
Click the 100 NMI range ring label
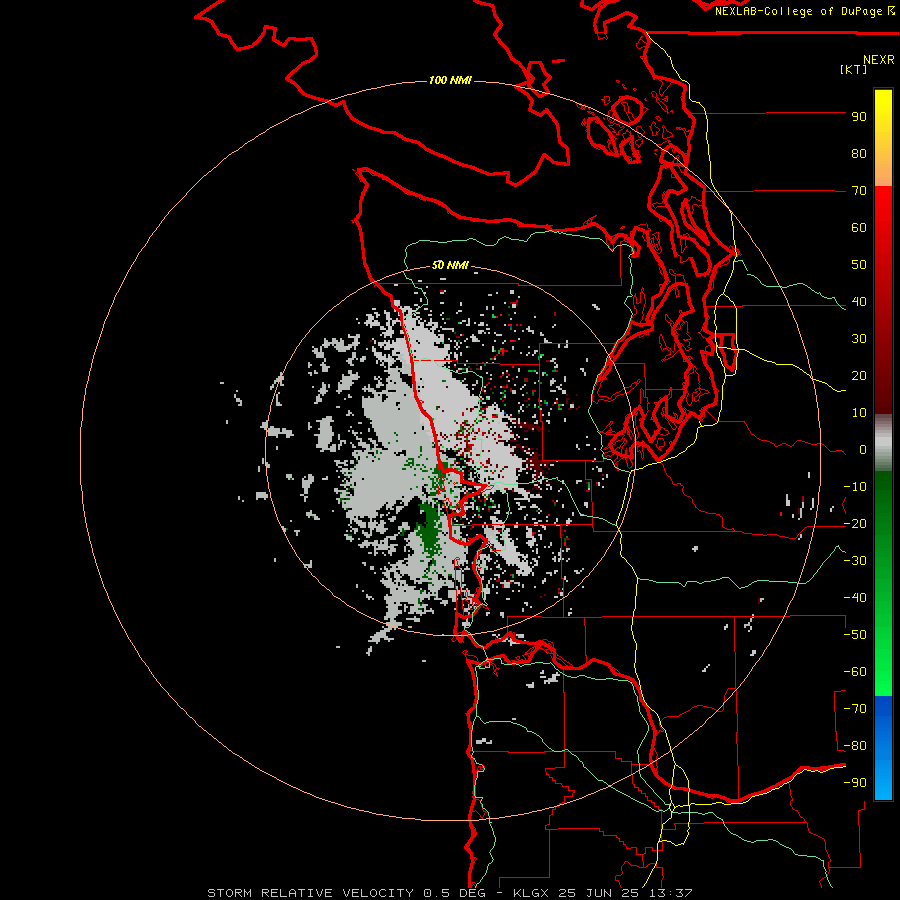(x=450, y=80)
